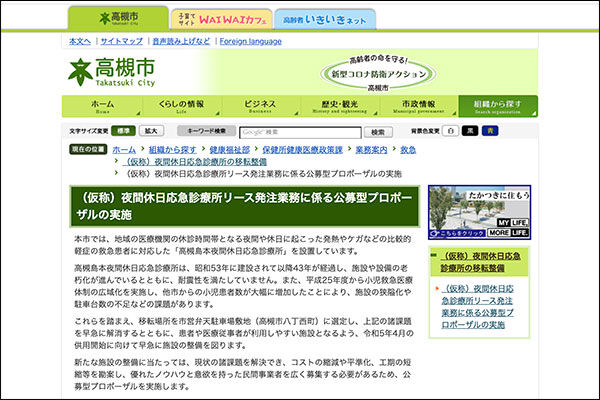Open the 組織から探す navigation menu
The height and width of the screenshot is (400, 600).
(x=498, y=106)
